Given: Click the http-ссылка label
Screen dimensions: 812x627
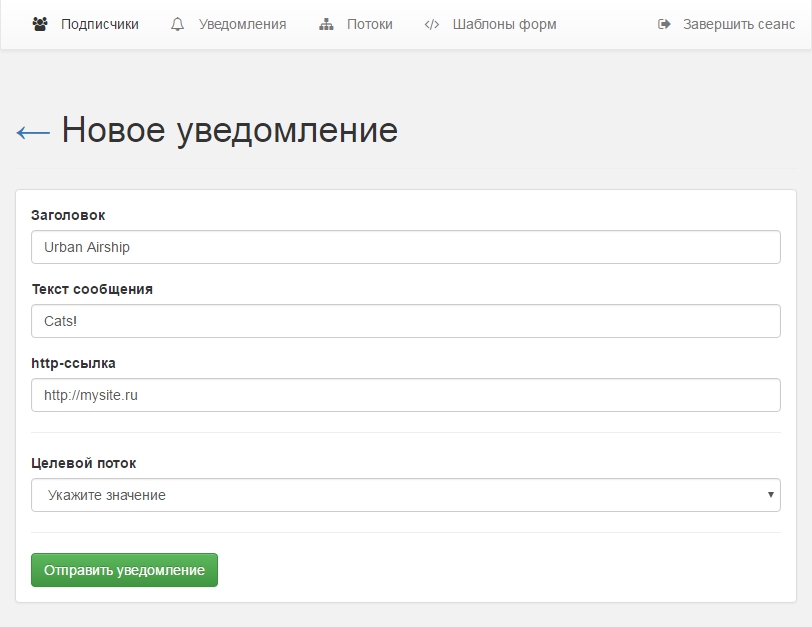Looking at the screenshot, I should tap(73, 363).
